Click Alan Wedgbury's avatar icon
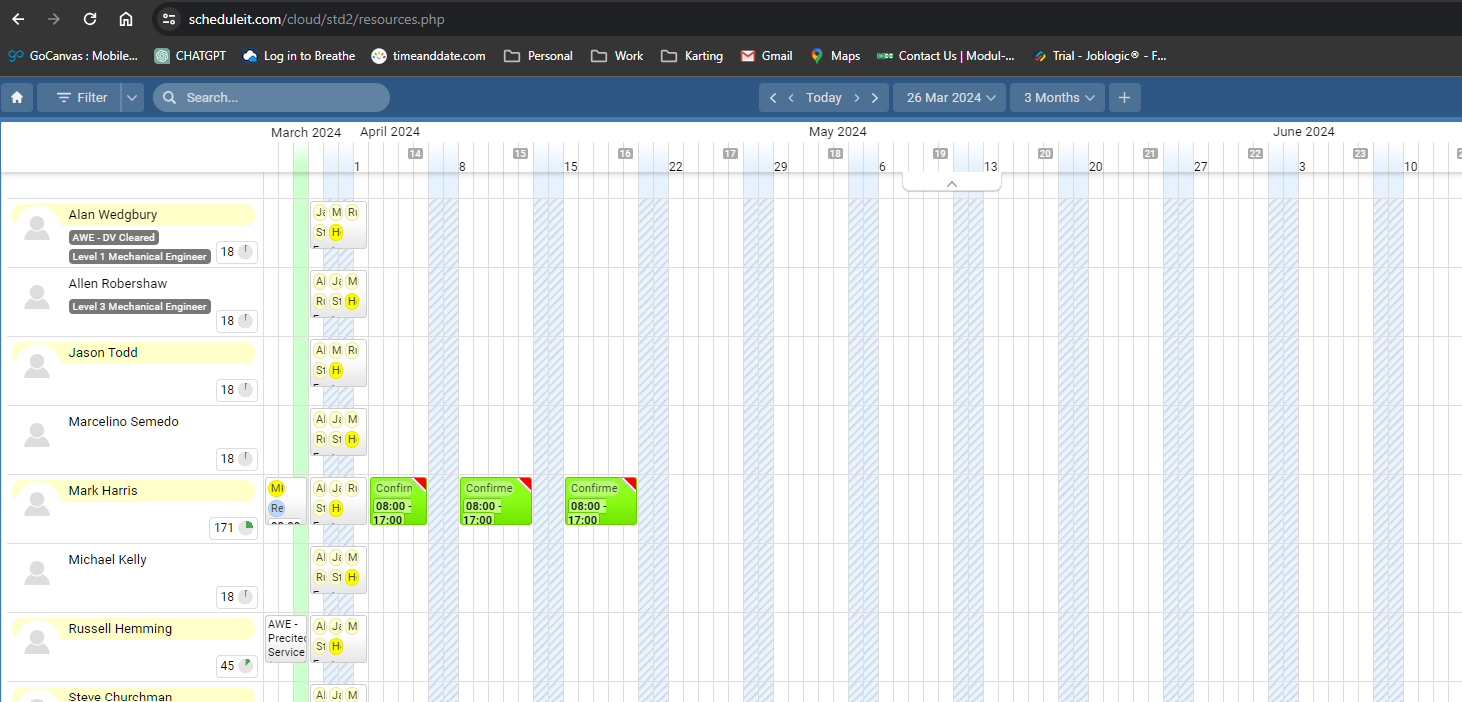The image size is (1462, 702). (x=37, y=228)
